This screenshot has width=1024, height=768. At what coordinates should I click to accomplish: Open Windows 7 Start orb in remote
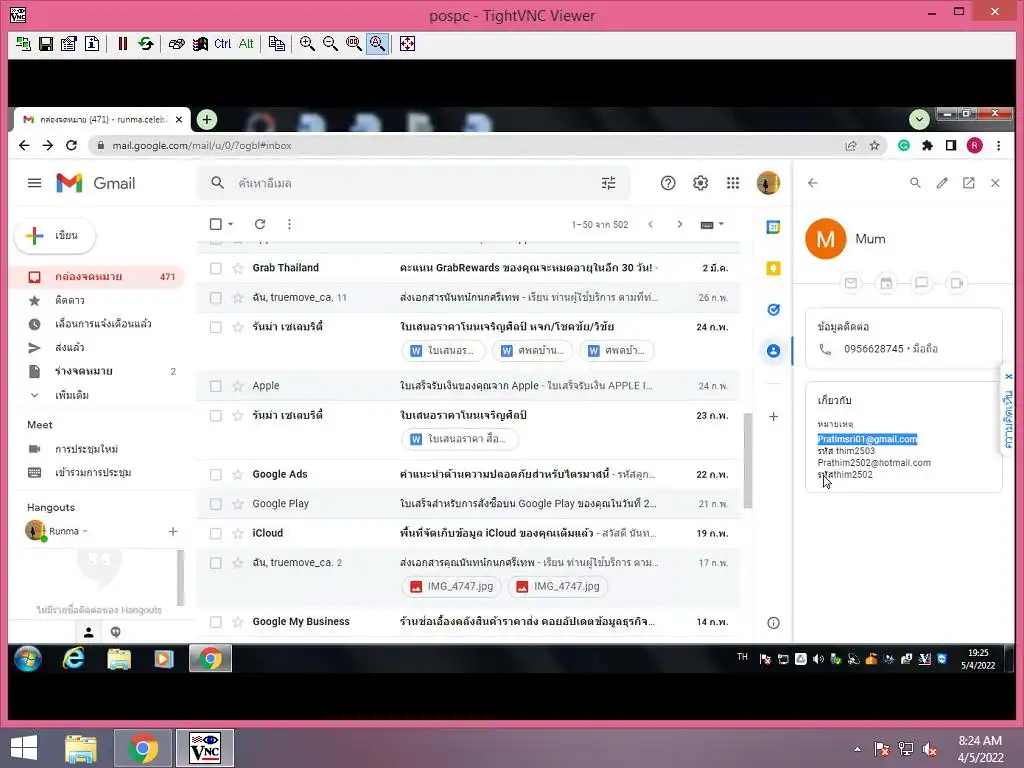coord(27,659)
